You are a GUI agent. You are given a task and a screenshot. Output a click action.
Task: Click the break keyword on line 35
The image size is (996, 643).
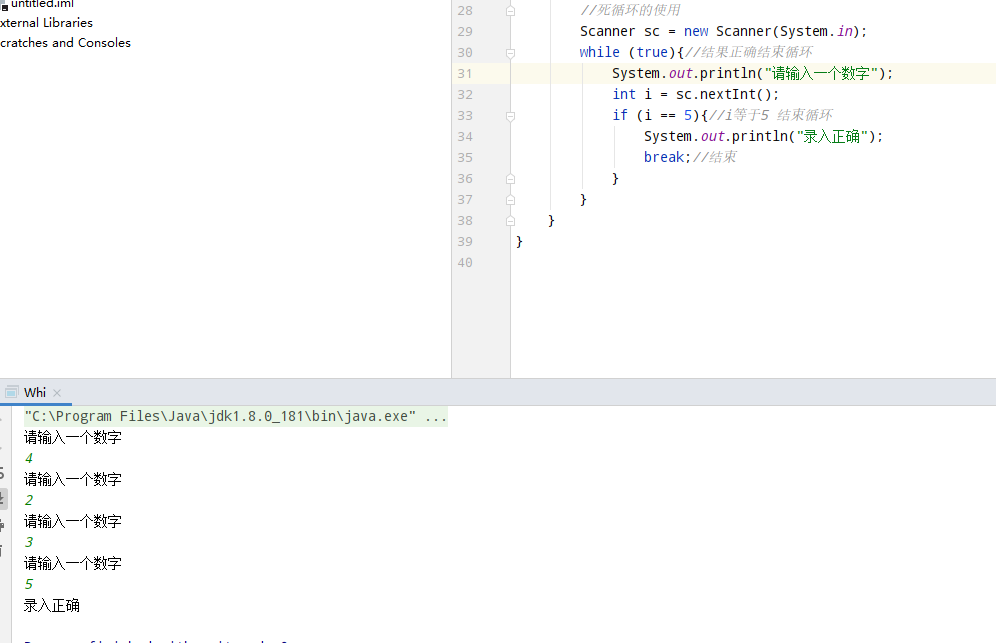(x=664, y=157)
